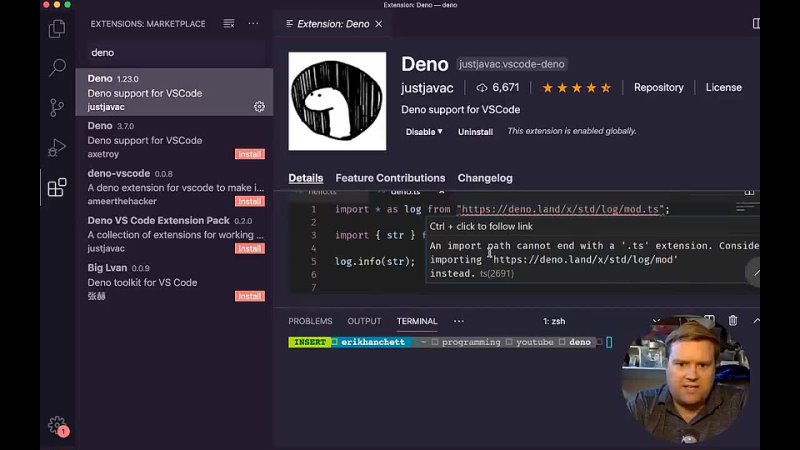
Task: Click 'Deno support for VSCode' description in details
Action: tap(460, 110)
